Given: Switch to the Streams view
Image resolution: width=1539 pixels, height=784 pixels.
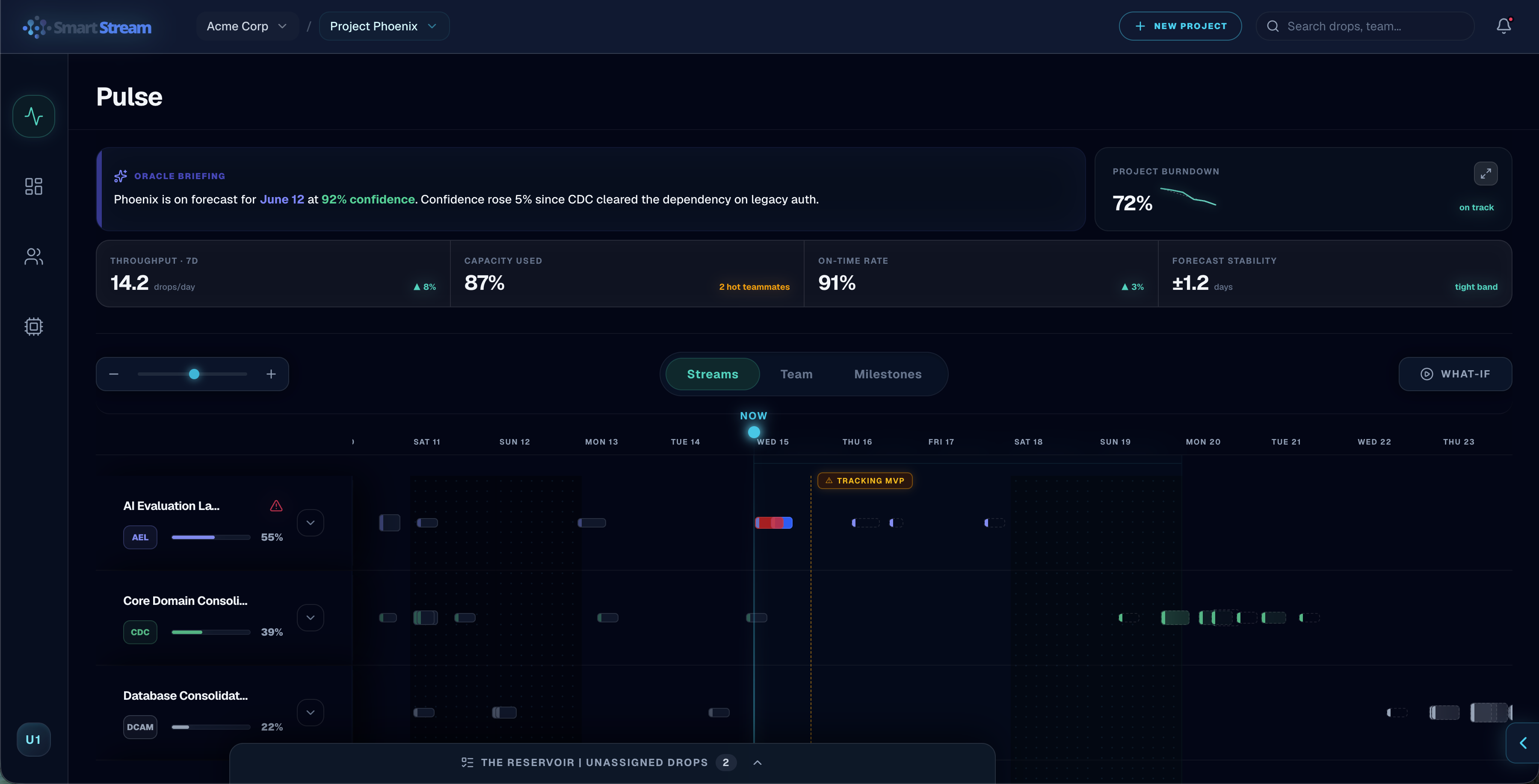Looking at the screenshot, I should [712, 374].
